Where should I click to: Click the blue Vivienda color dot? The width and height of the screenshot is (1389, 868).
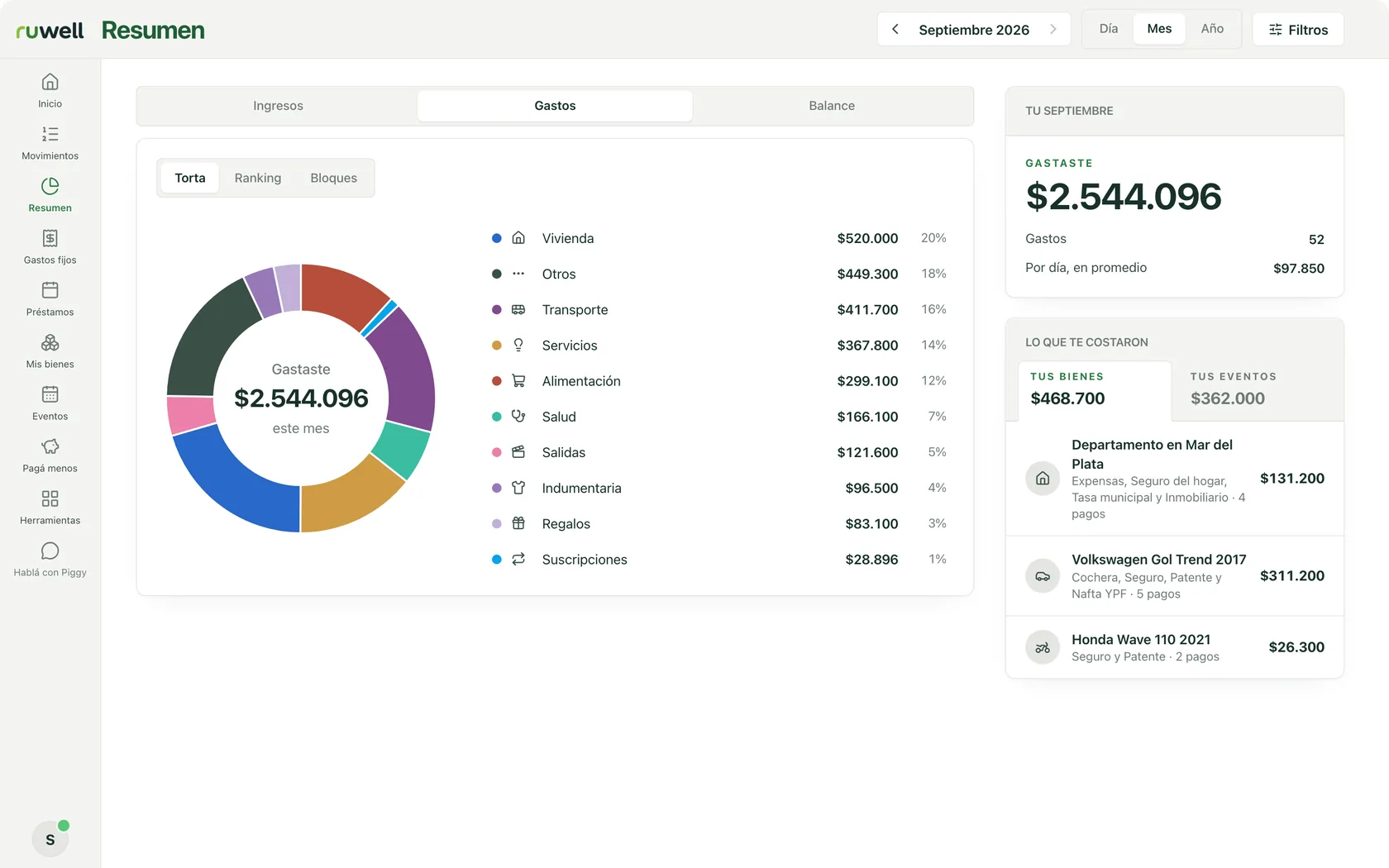(497, 238)
